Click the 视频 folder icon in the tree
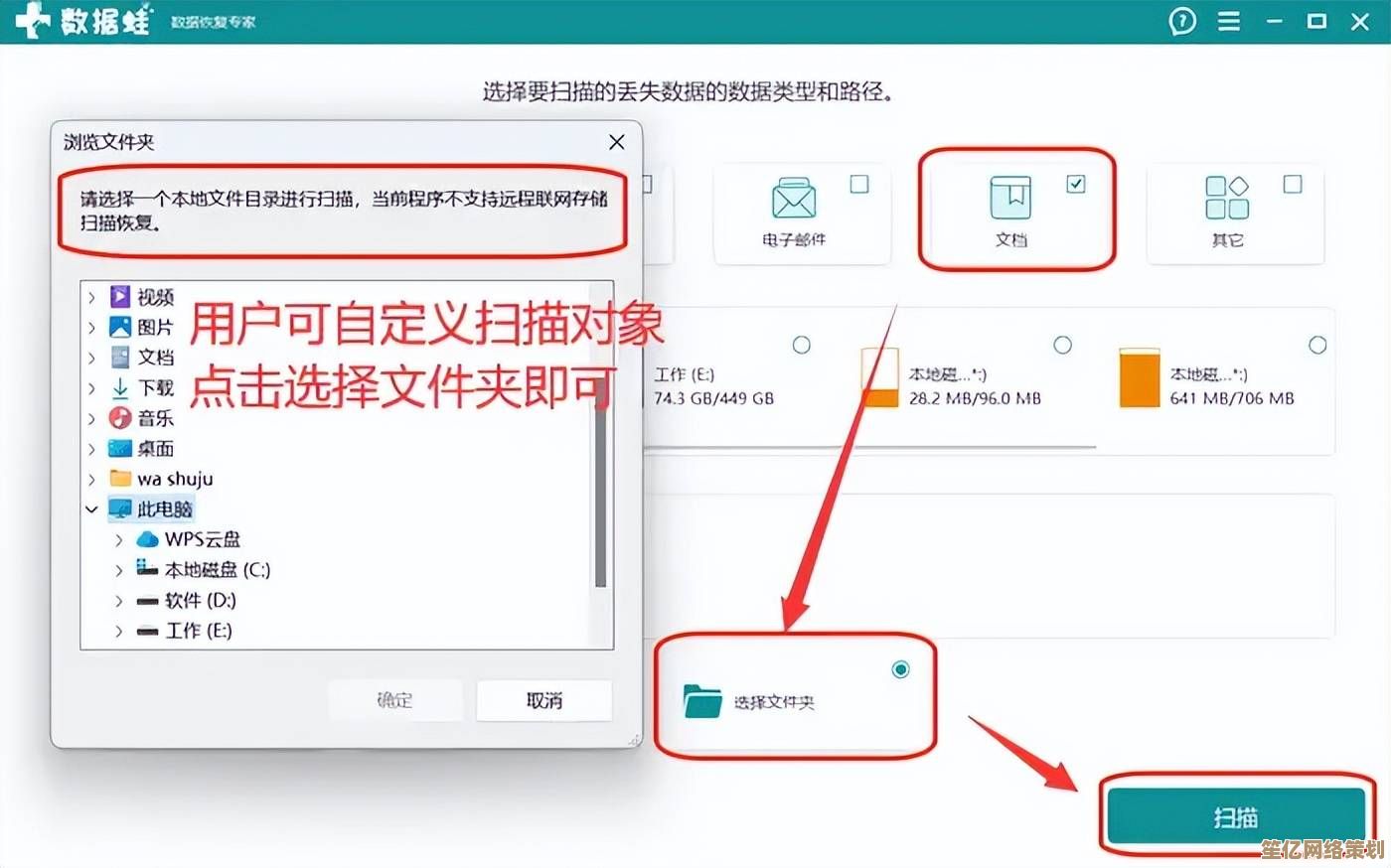Image resolution: width=1391 pixels, height=868 pixels. tap(119, 296)
